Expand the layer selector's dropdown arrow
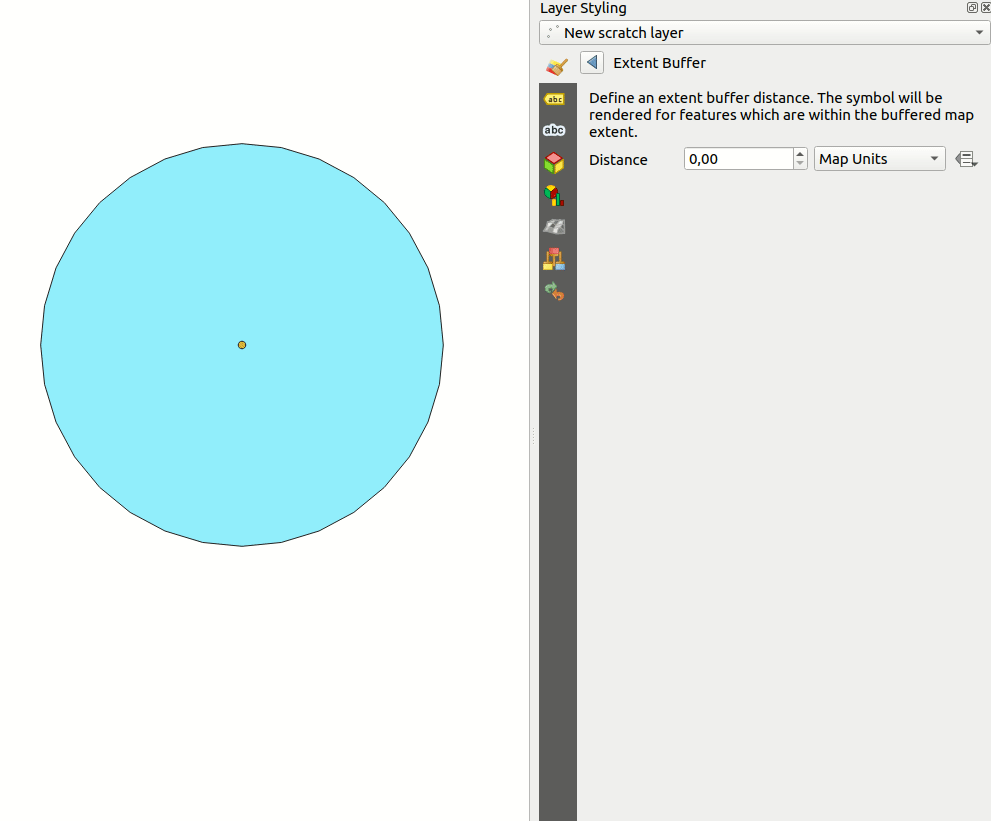 [979, 32]
